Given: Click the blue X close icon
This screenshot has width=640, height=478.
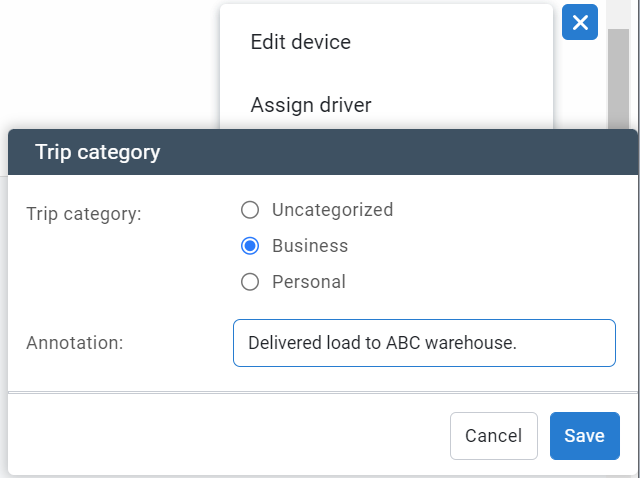Looking at the screenshot, I should click(580, 23).
